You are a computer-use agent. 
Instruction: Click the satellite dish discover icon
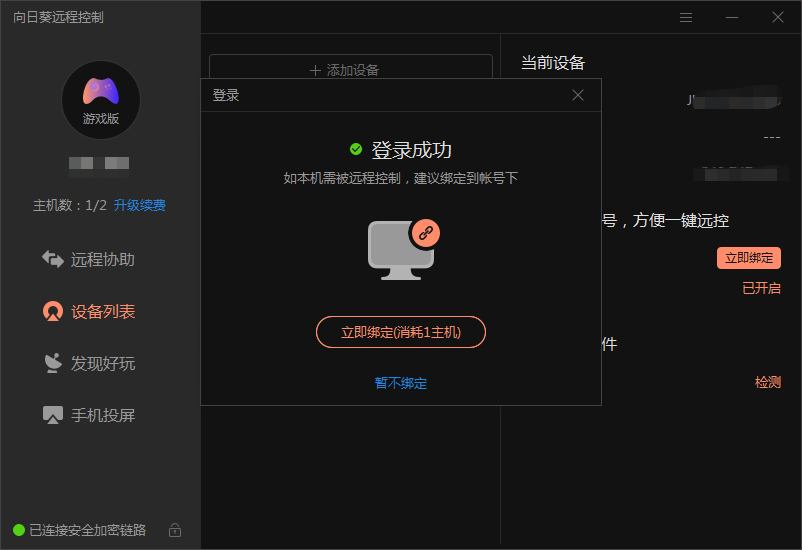point(52,363)
